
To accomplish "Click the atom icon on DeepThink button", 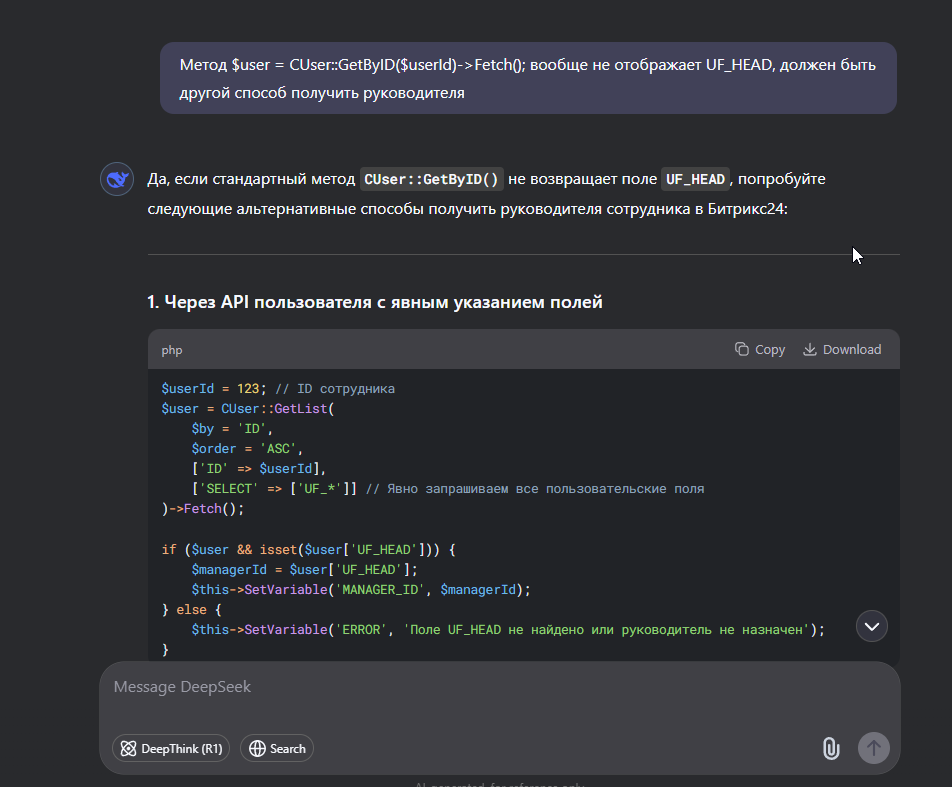I will [x=128, y=748].
